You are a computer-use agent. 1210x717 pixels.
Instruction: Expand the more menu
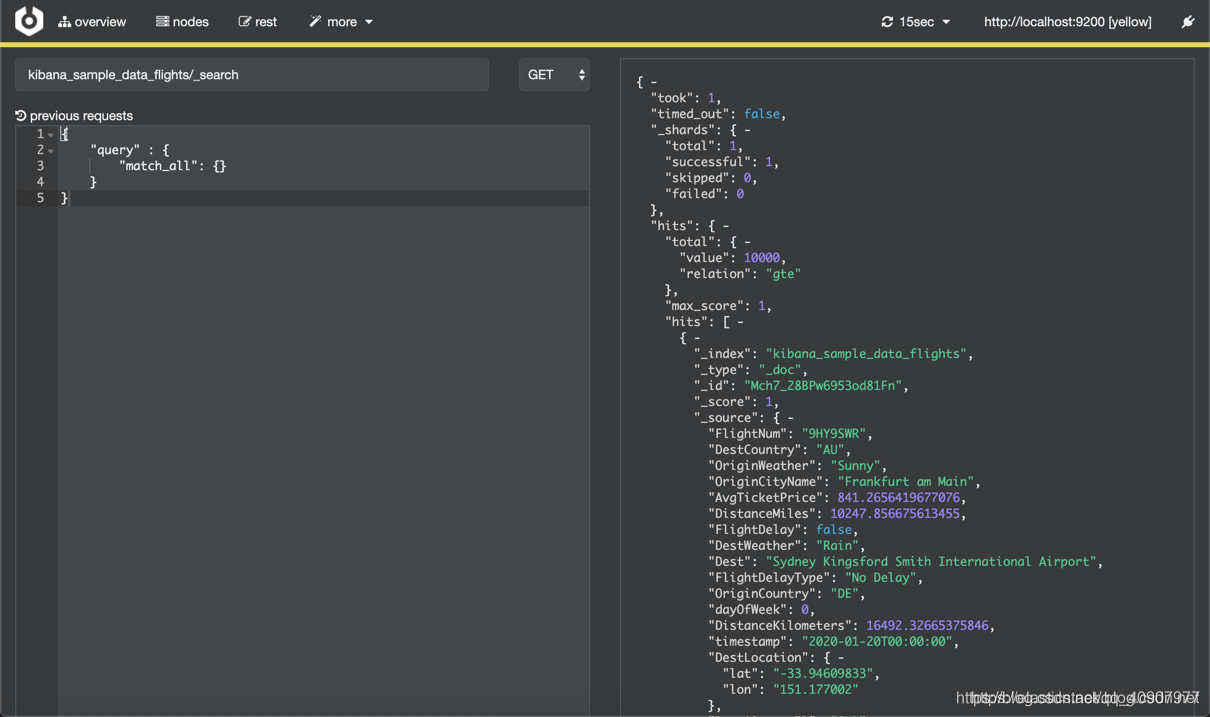[x=341, y=22]
